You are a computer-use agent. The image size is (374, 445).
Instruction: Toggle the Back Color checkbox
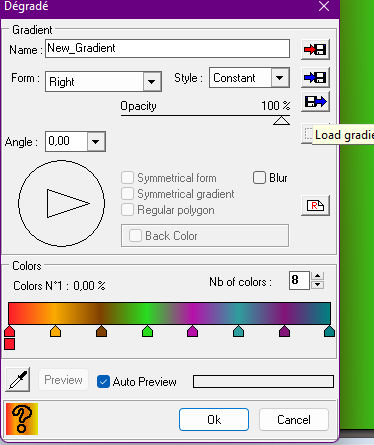135,236
